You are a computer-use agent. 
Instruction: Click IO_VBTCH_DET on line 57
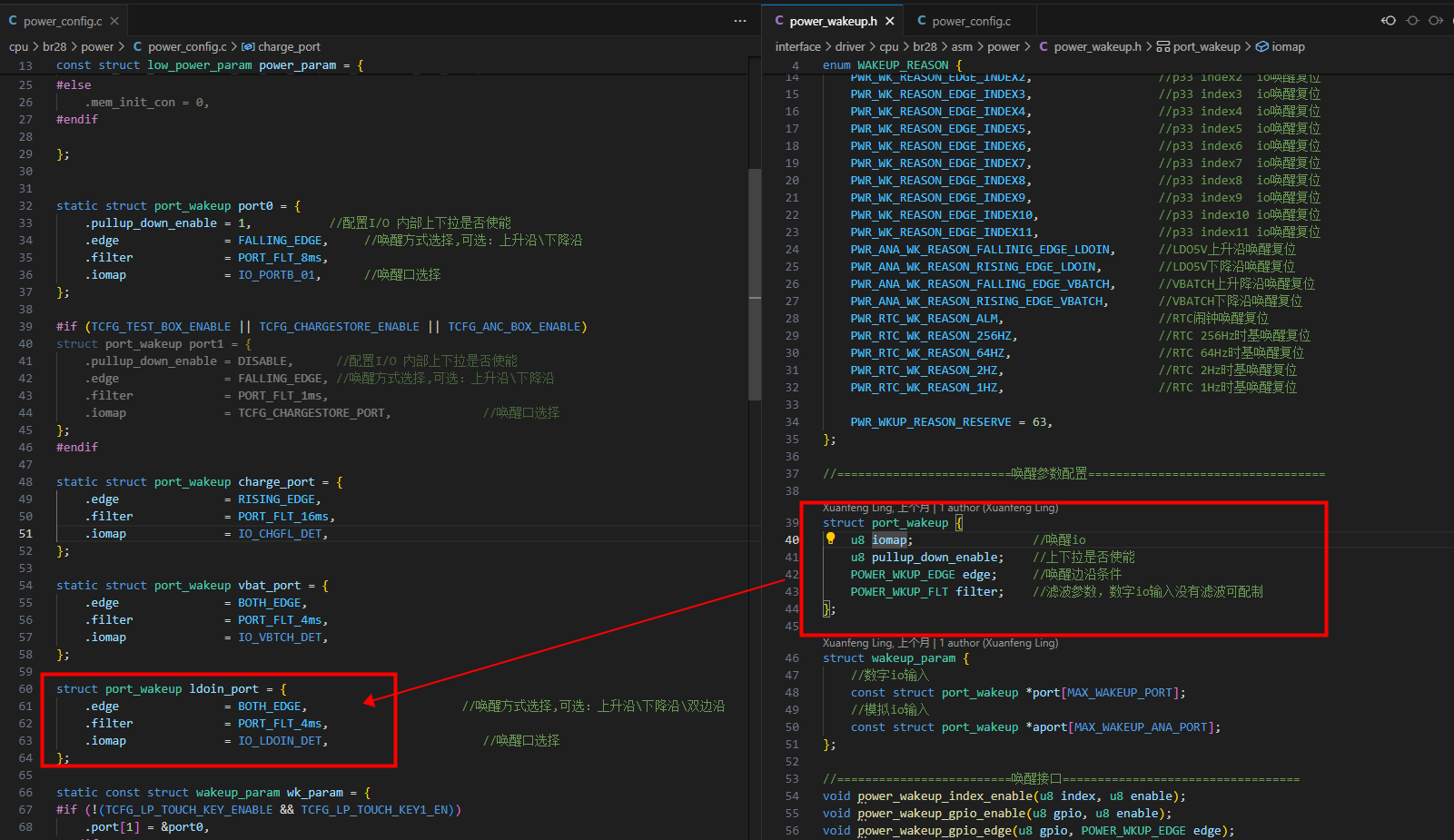(x=280, y=637)
